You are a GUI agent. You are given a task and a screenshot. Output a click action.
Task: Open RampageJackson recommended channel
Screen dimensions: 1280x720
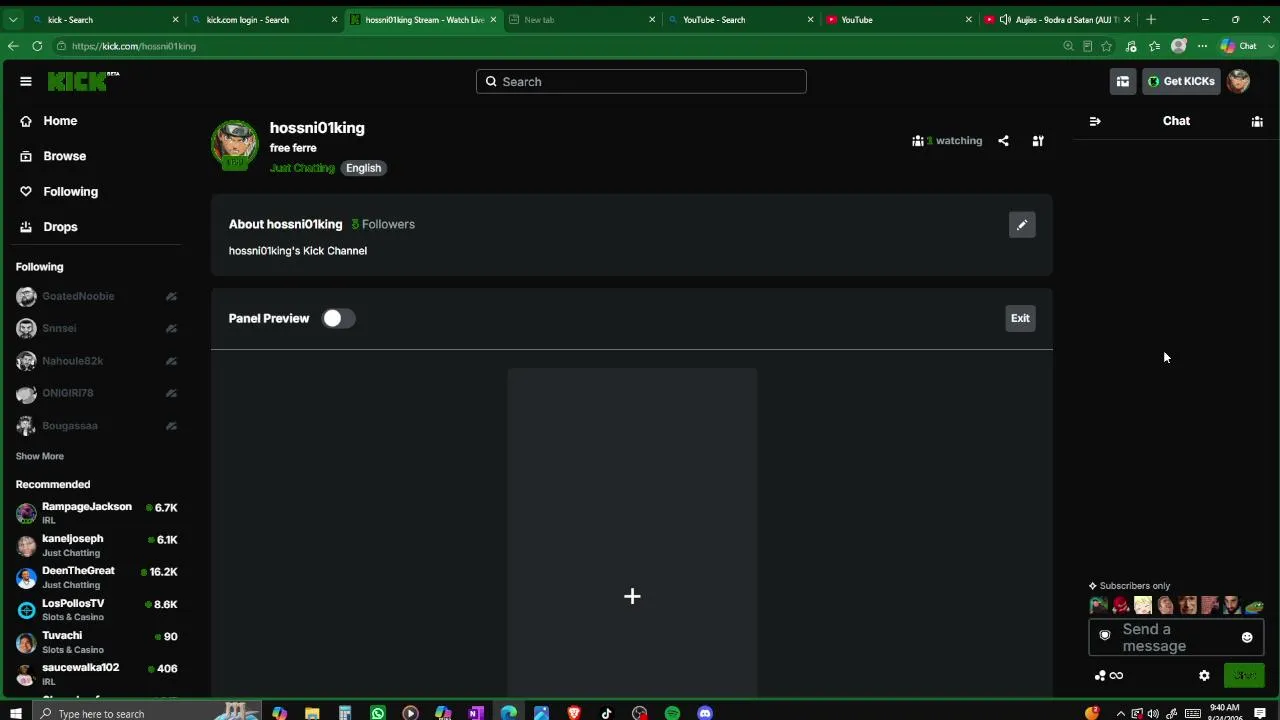(x=97, y=513)
